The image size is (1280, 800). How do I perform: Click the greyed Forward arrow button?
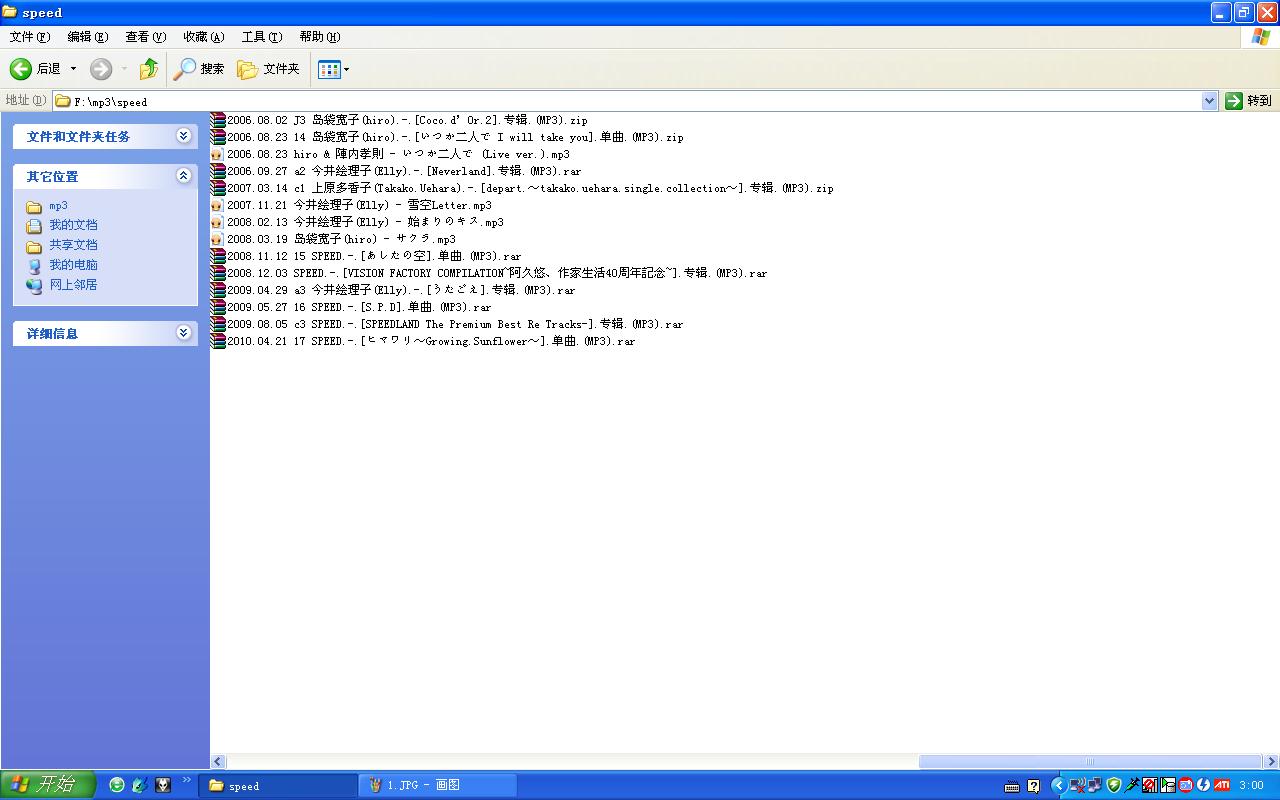click(x=101, y=69)
